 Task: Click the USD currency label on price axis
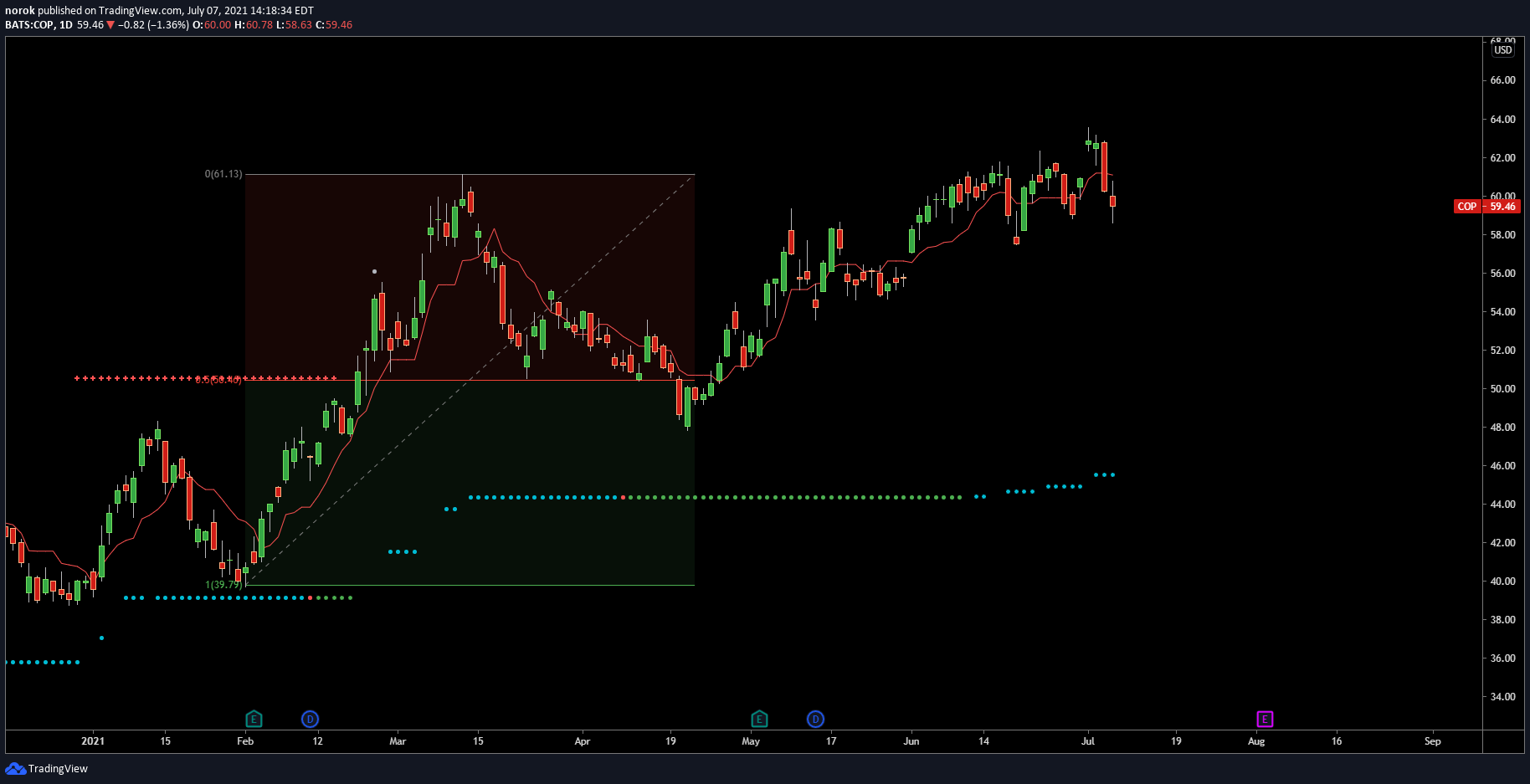(1503, 50)
